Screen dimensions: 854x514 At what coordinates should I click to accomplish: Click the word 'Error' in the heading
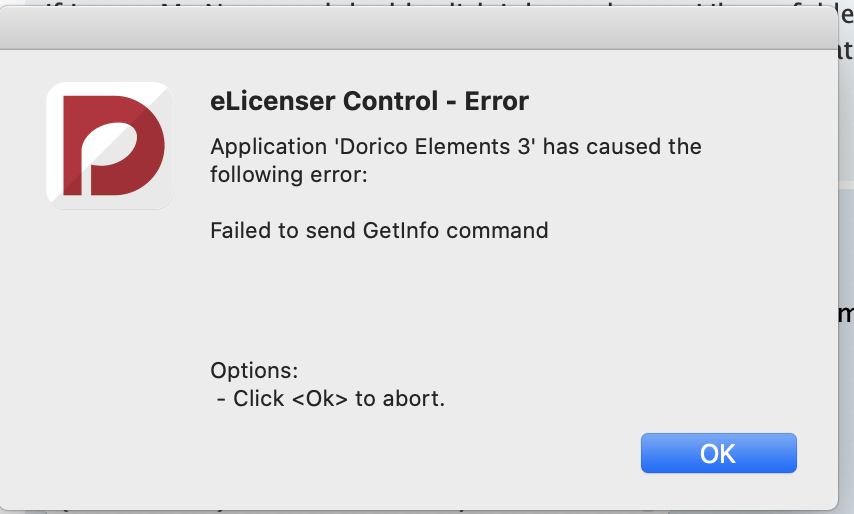tap(497, 101)
